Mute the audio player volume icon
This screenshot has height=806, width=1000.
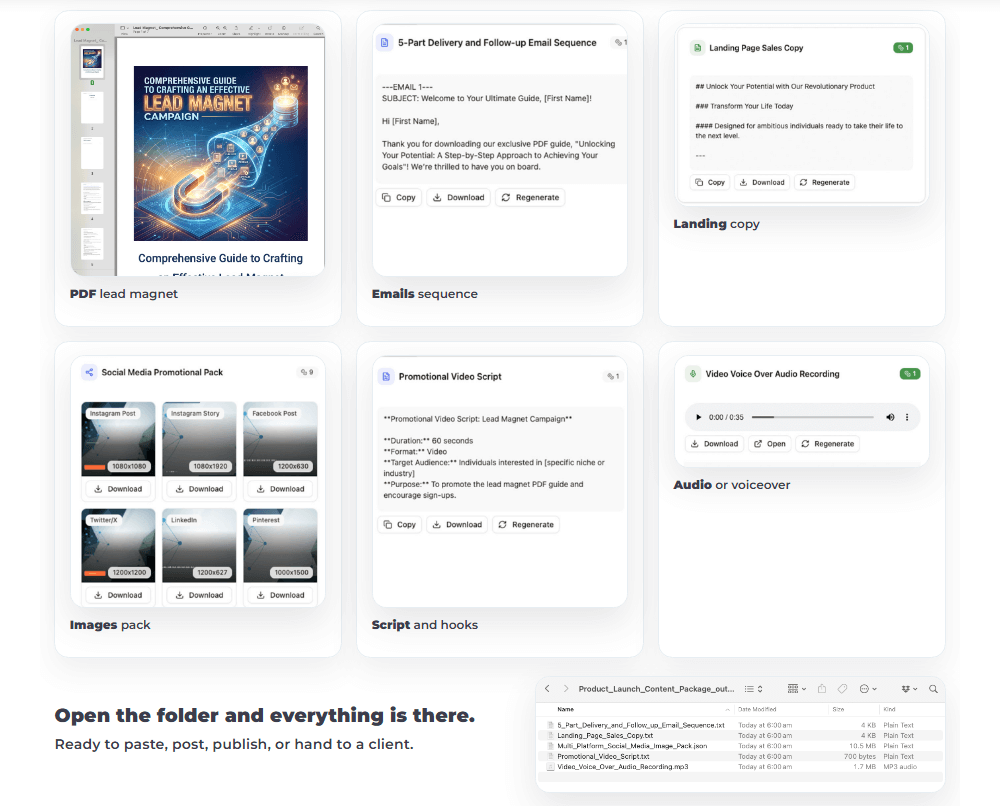pos(890,417)
